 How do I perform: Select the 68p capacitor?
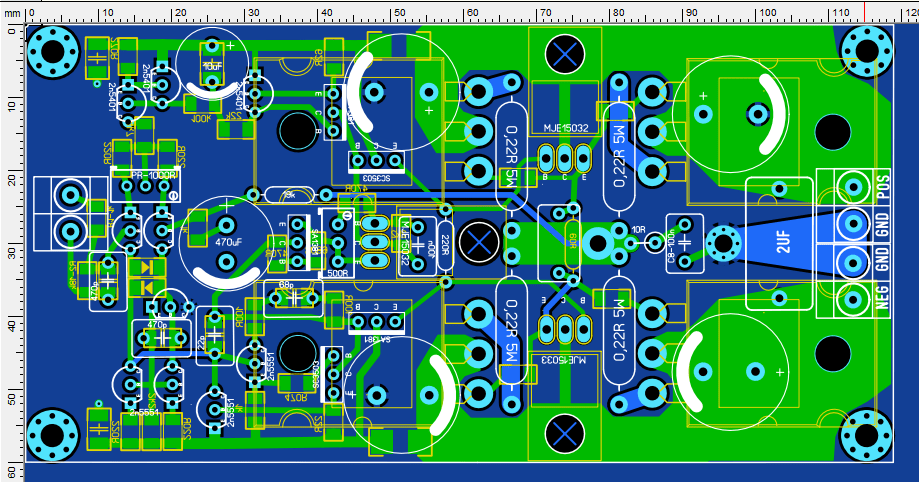point(293,296)
